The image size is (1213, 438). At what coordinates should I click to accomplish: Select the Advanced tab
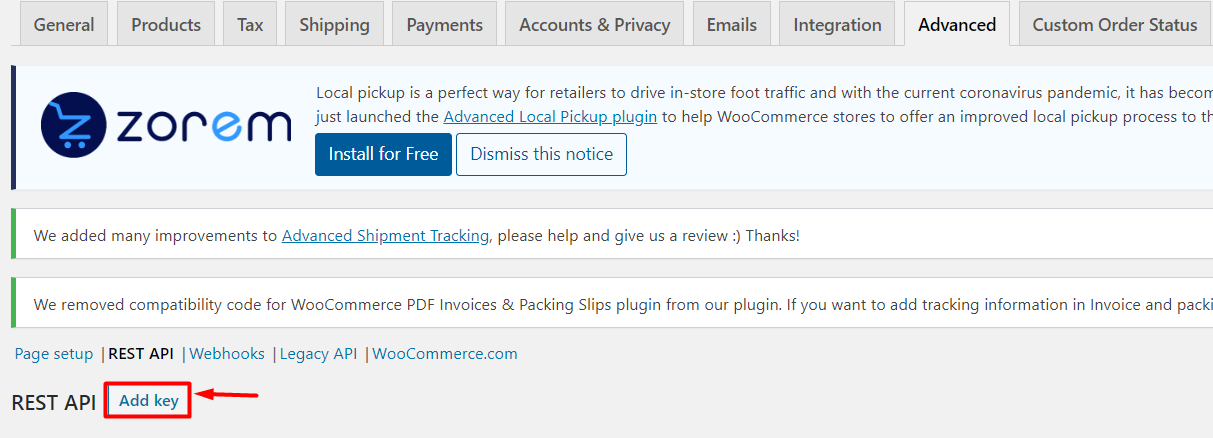957,24
